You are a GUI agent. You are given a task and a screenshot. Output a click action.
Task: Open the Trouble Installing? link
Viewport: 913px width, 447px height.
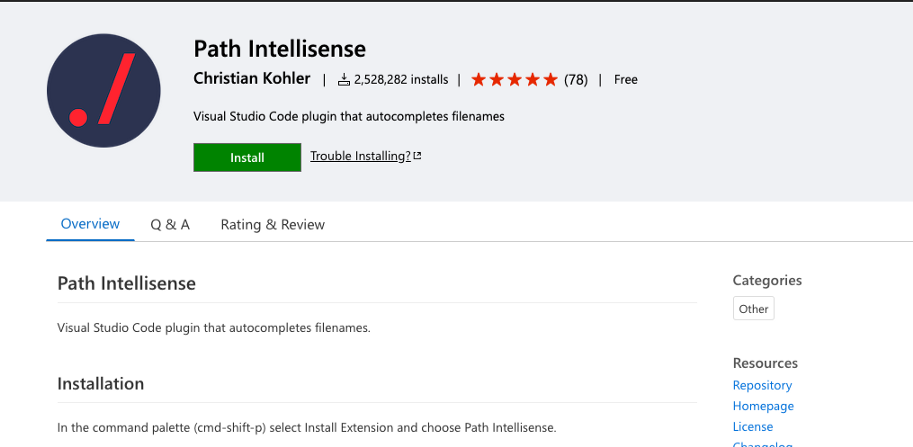[360, 156]
